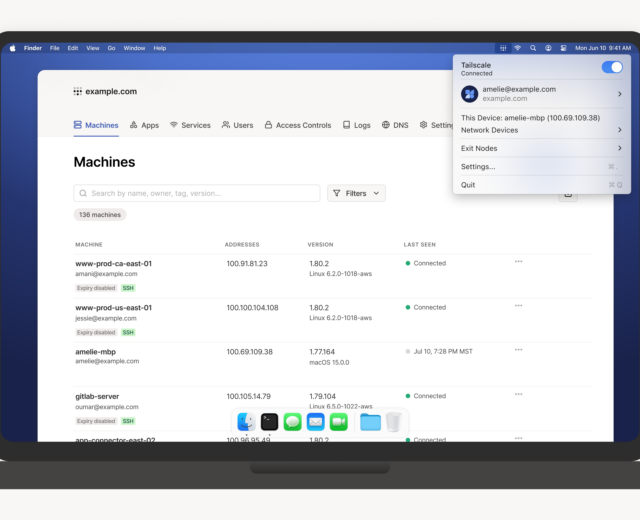Open gitlab-server machine link
The height and width of the screenshot is (520, 640).
point(97,396)
